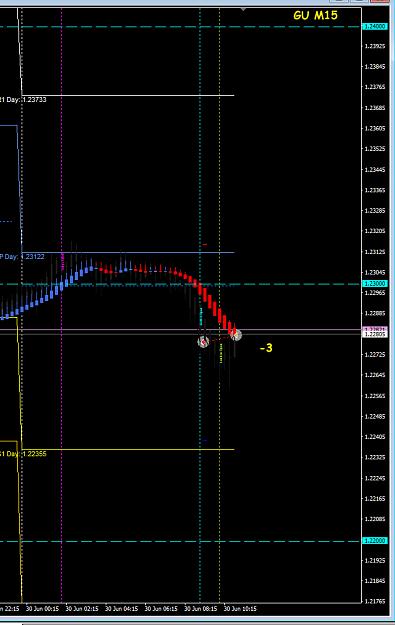
Task: Click the 1.23845 price scale value
Action: [x=375, y=67]
